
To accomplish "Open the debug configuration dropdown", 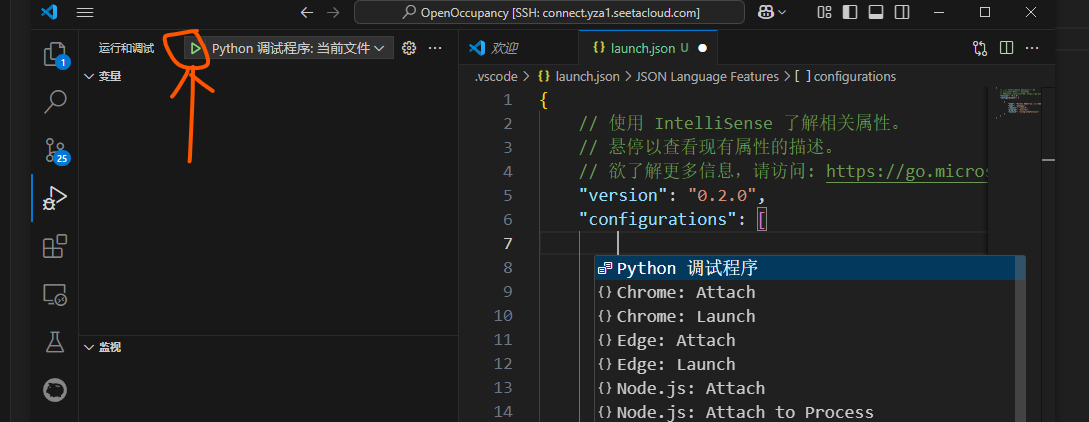I will tap(298, 48).
